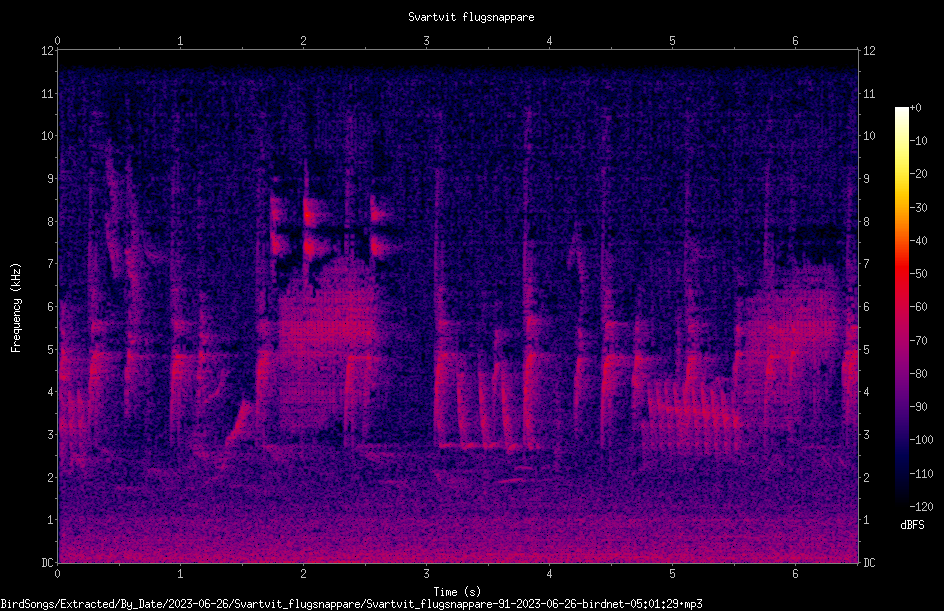This screenshot has width=944, height=611.
Task: Click the '10' tick on right frequency axis
Action: pos(869,136)
